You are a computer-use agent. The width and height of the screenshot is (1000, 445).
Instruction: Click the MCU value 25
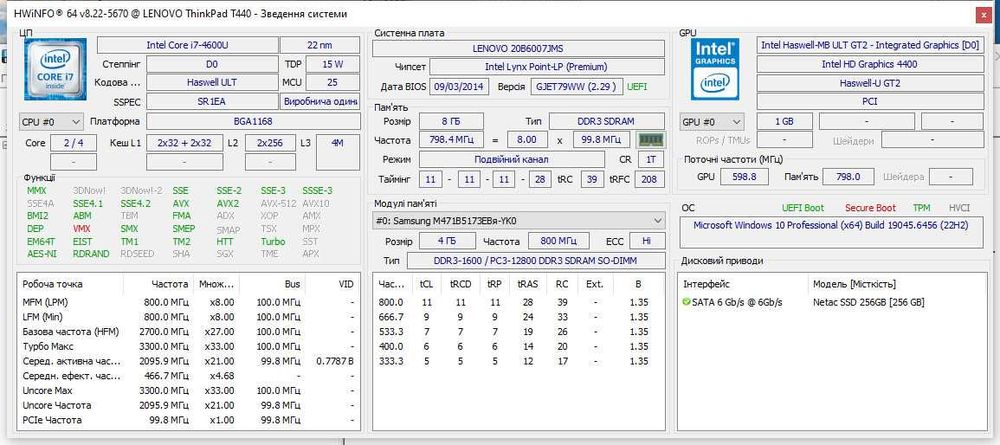(x=333, y=83)
